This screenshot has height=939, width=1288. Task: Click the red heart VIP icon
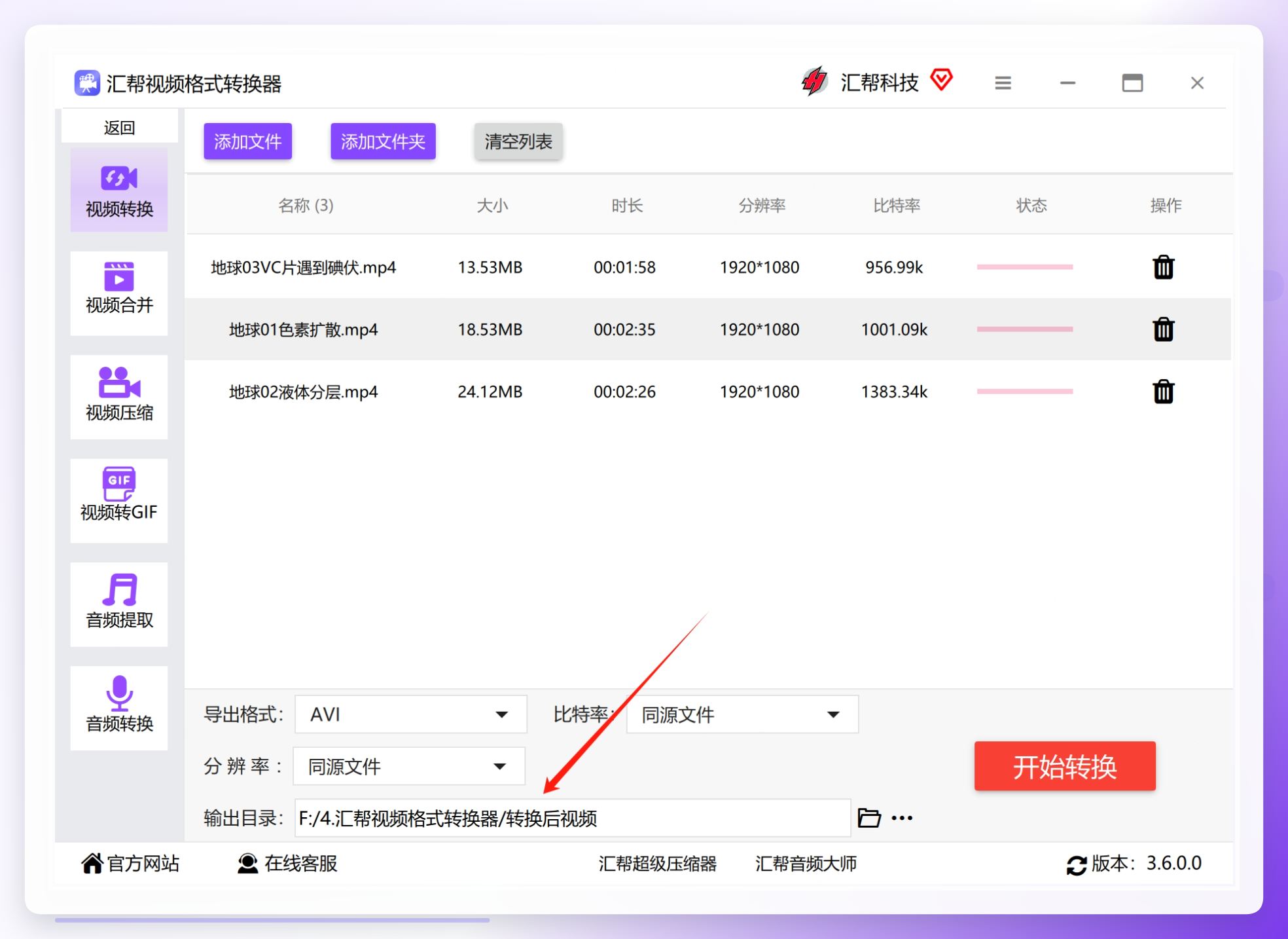pos(941,80)
